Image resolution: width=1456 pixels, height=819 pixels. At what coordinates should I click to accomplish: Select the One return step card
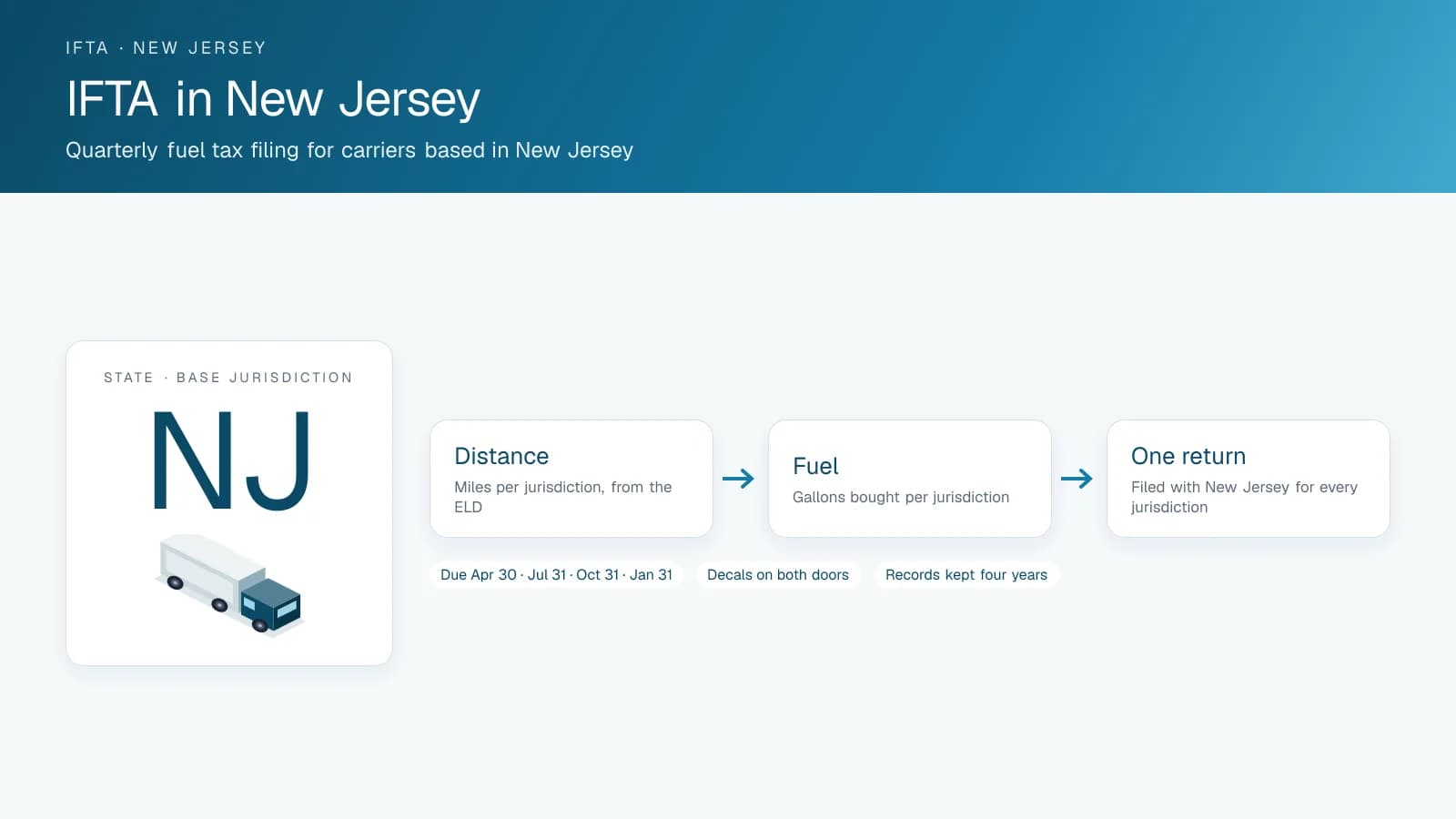click(x=1249, y=479)
